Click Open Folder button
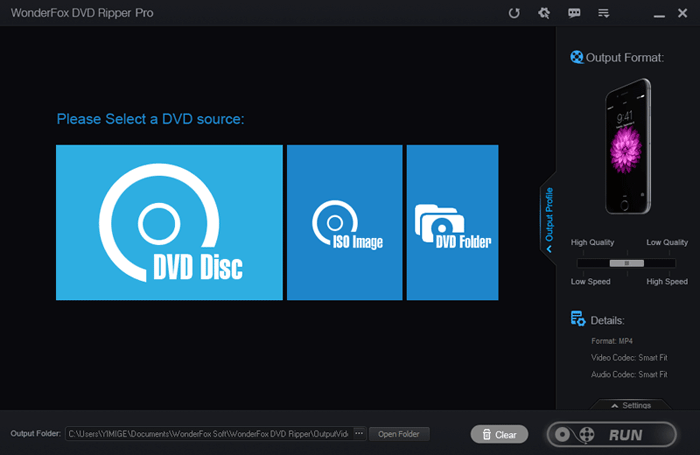The image size is (700, 455). click(x=399, y=434)
